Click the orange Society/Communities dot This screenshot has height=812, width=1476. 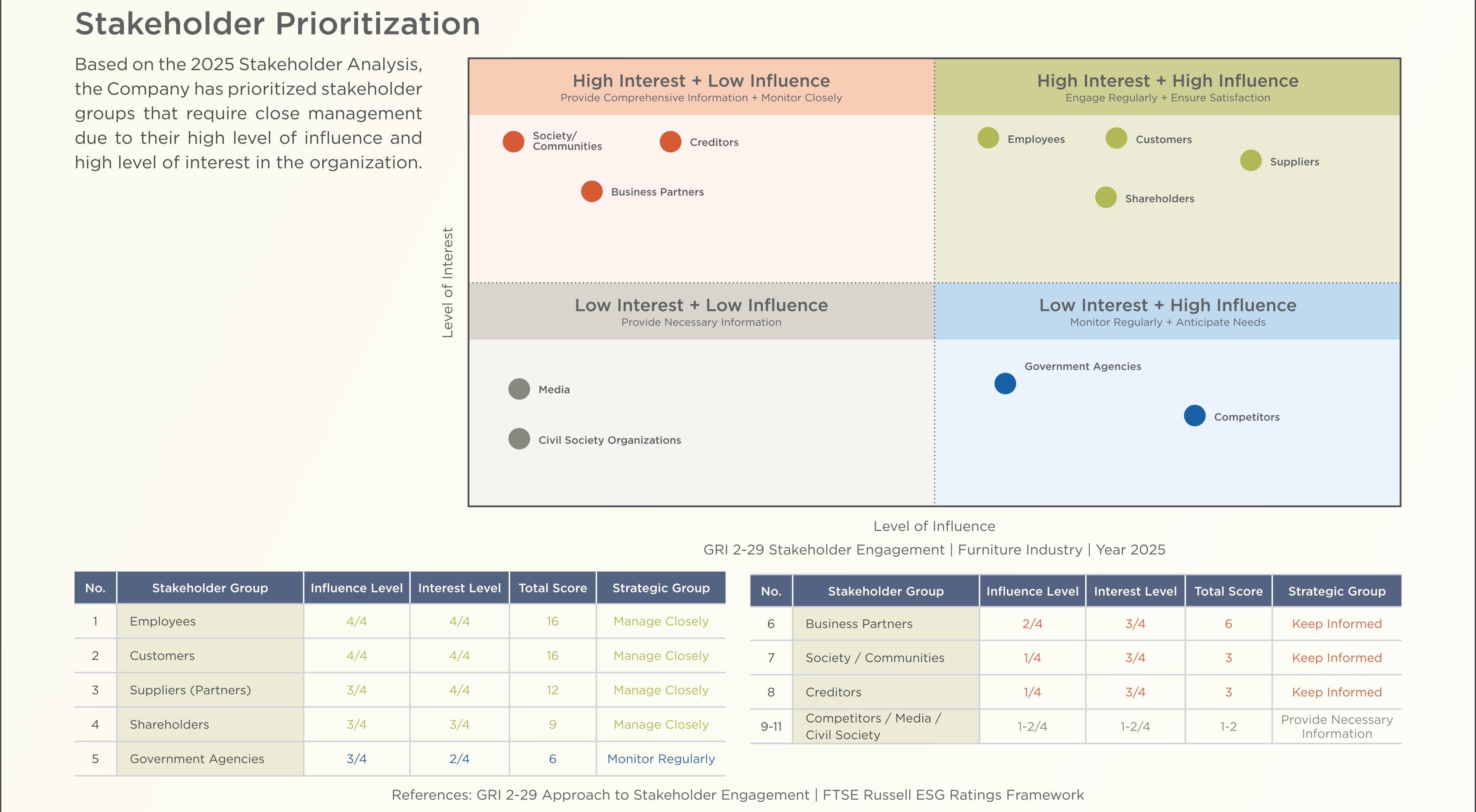[513, 141]
